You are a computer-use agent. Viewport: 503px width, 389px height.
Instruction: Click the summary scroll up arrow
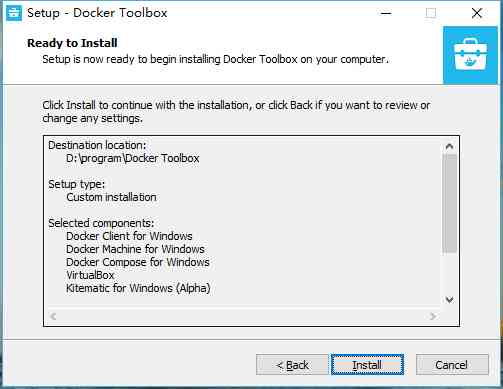click(x=449, y=146)
